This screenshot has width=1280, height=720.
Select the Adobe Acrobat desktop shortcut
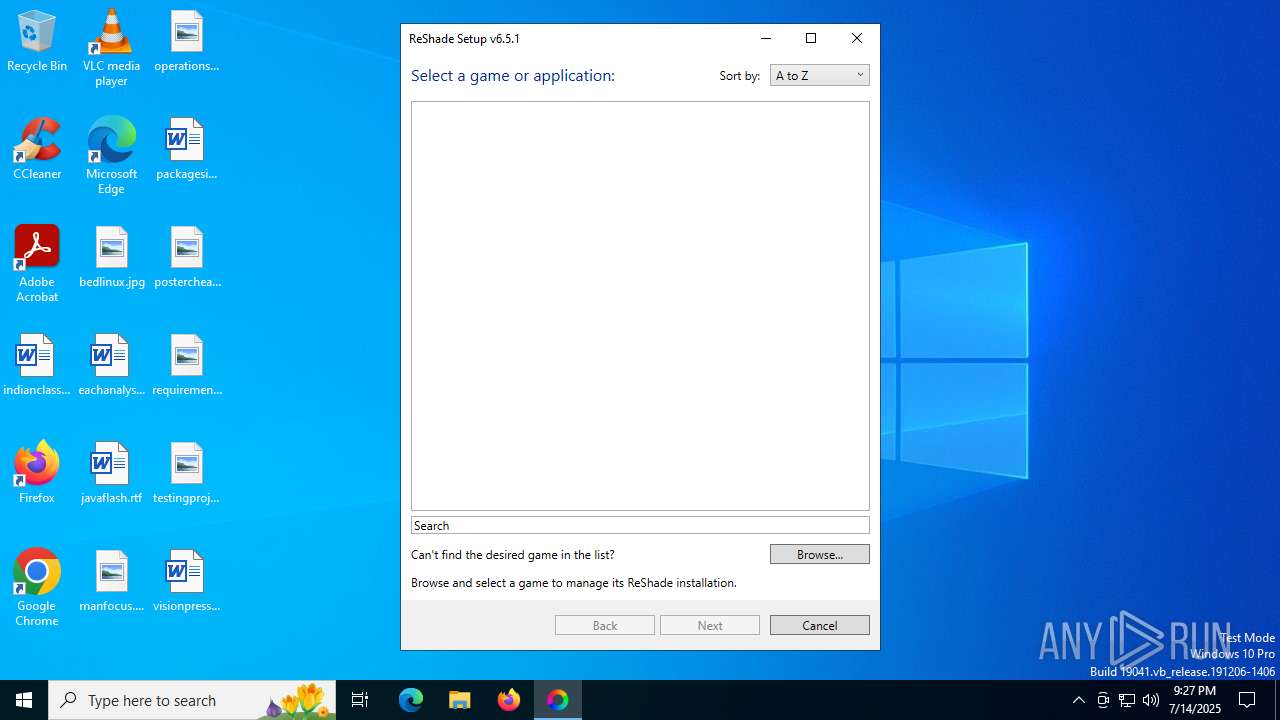tap(37, 264)
